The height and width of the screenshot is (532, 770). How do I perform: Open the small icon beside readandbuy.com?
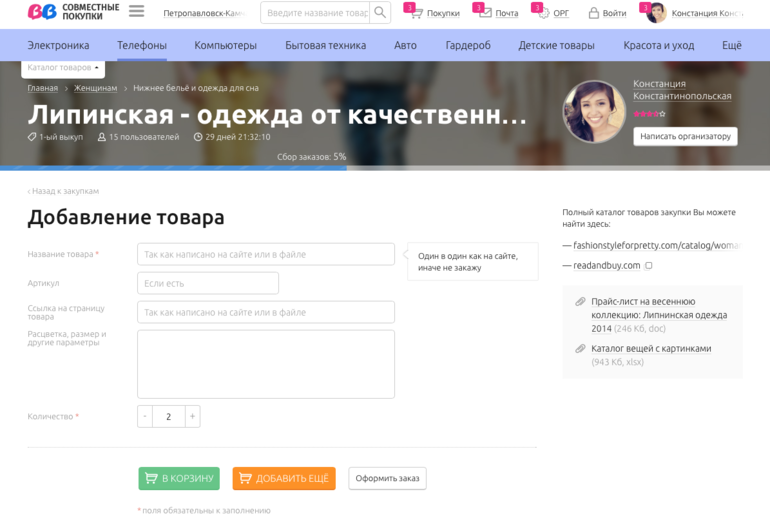tap(649, 266)
